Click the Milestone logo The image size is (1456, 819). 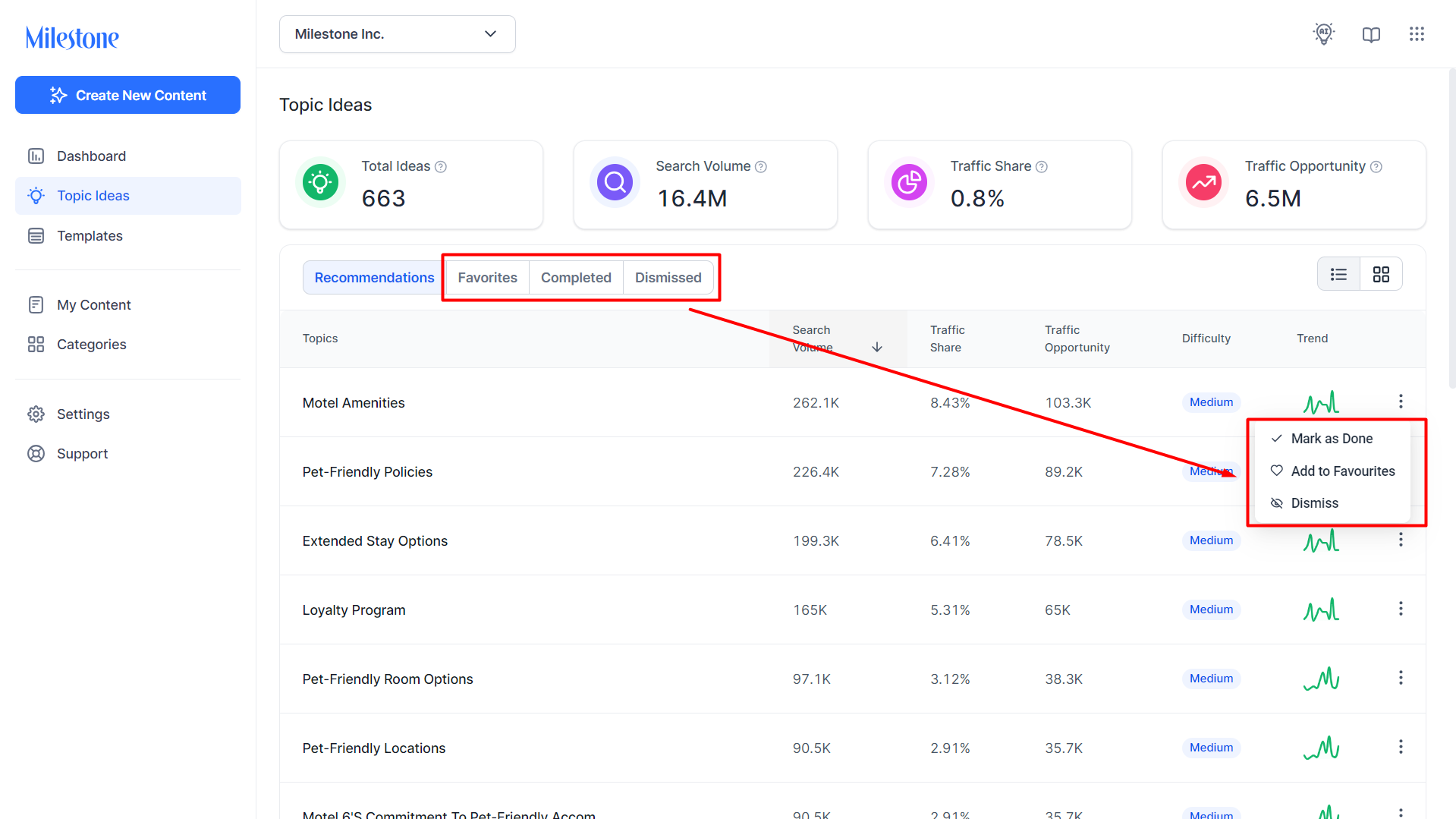(72, 38)
